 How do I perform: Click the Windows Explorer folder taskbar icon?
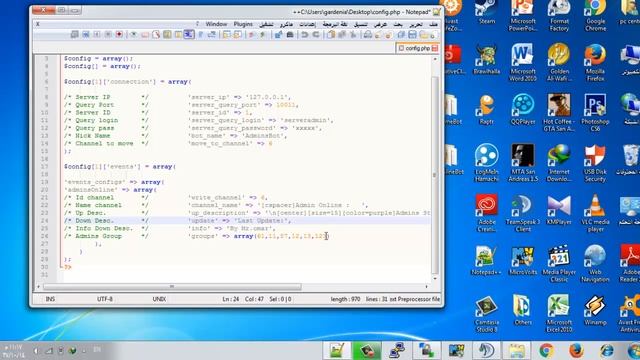tap(516, 350)
